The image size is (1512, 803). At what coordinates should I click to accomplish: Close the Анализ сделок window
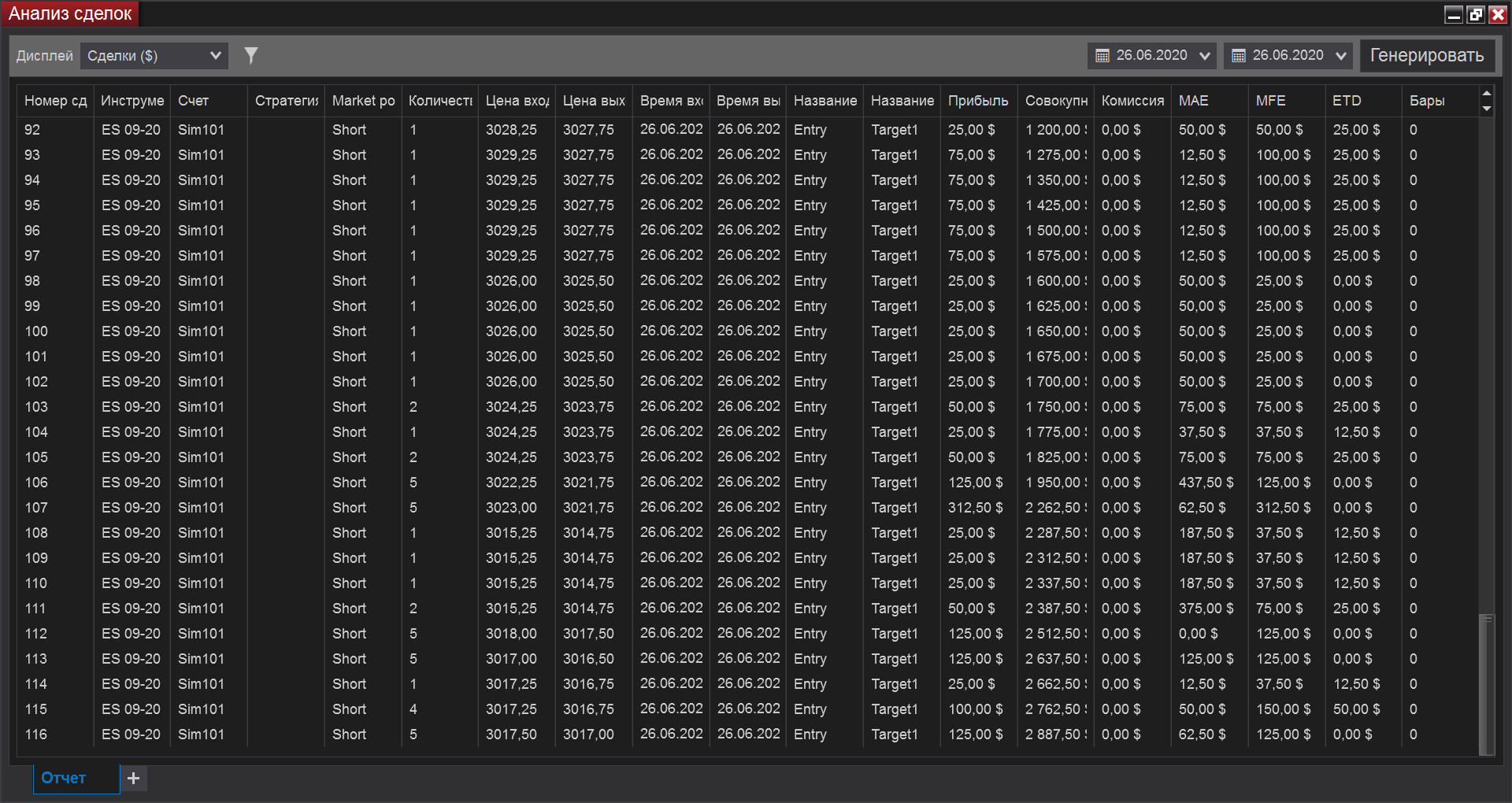(1498, 14)
